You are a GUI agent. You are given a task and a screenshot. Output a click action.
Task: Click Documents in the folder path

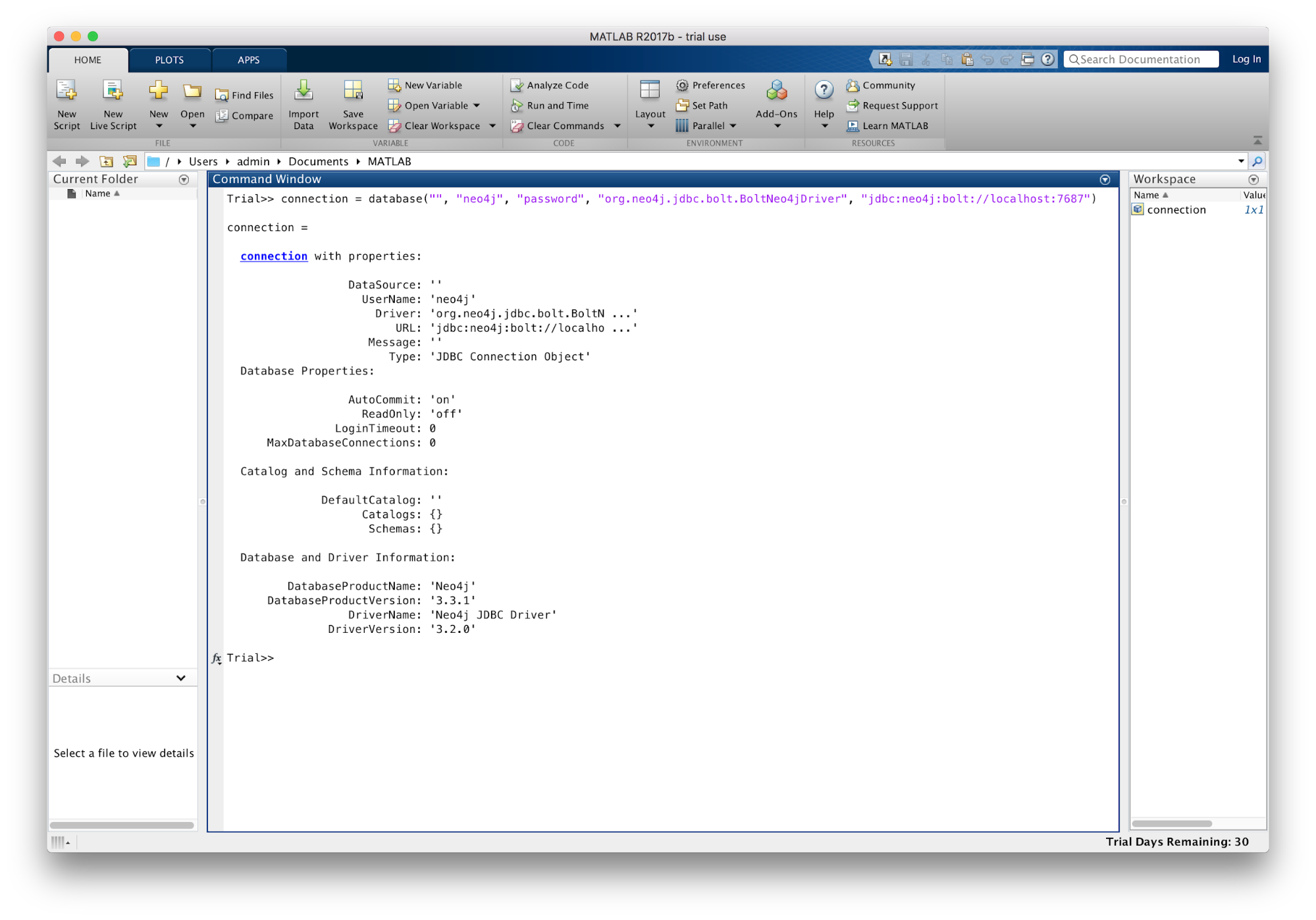coord(318,161)
